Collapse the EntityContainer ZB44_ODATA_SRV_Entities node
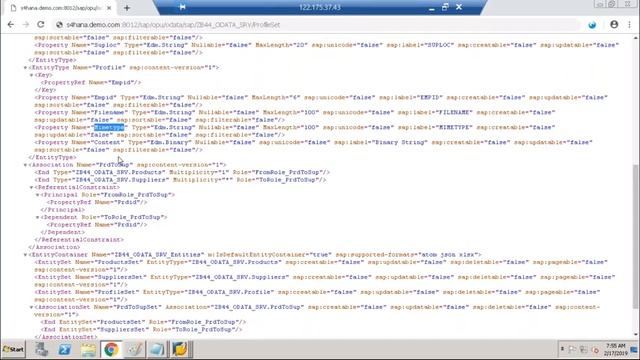 pyautogui.click(x=25, y=255)
